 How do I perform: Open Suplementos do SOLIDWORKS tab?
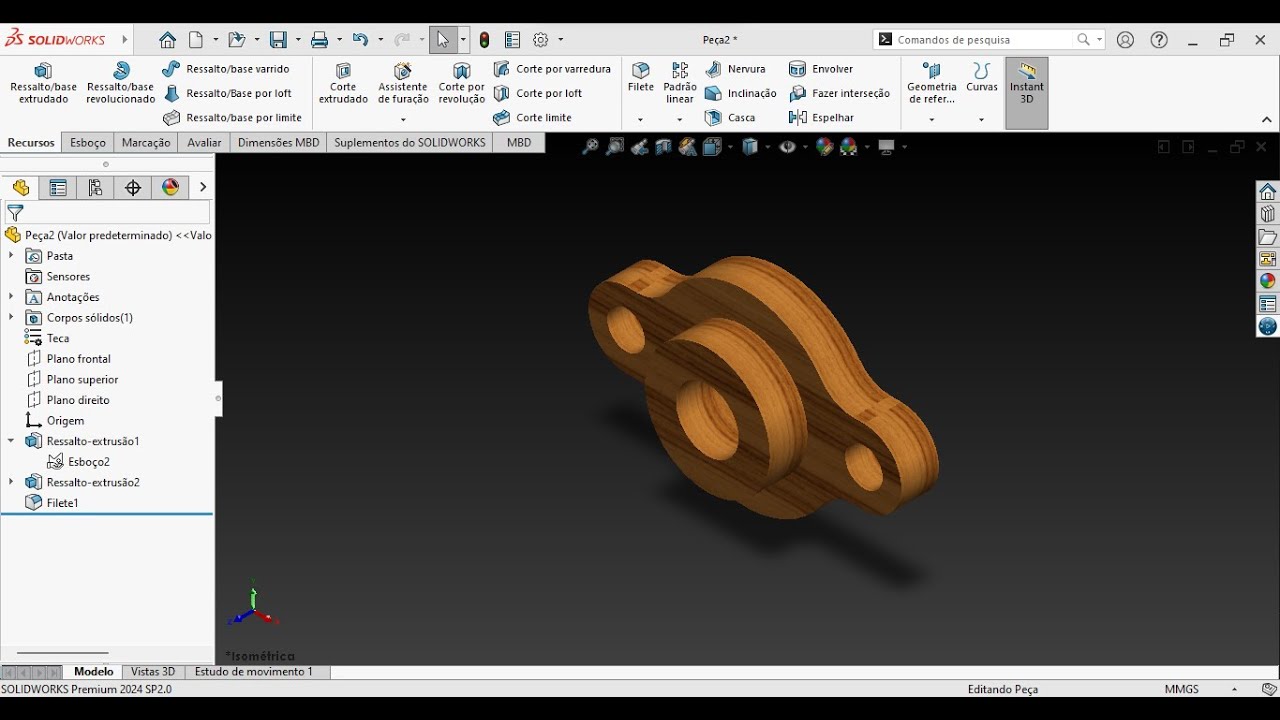[410, 143]
